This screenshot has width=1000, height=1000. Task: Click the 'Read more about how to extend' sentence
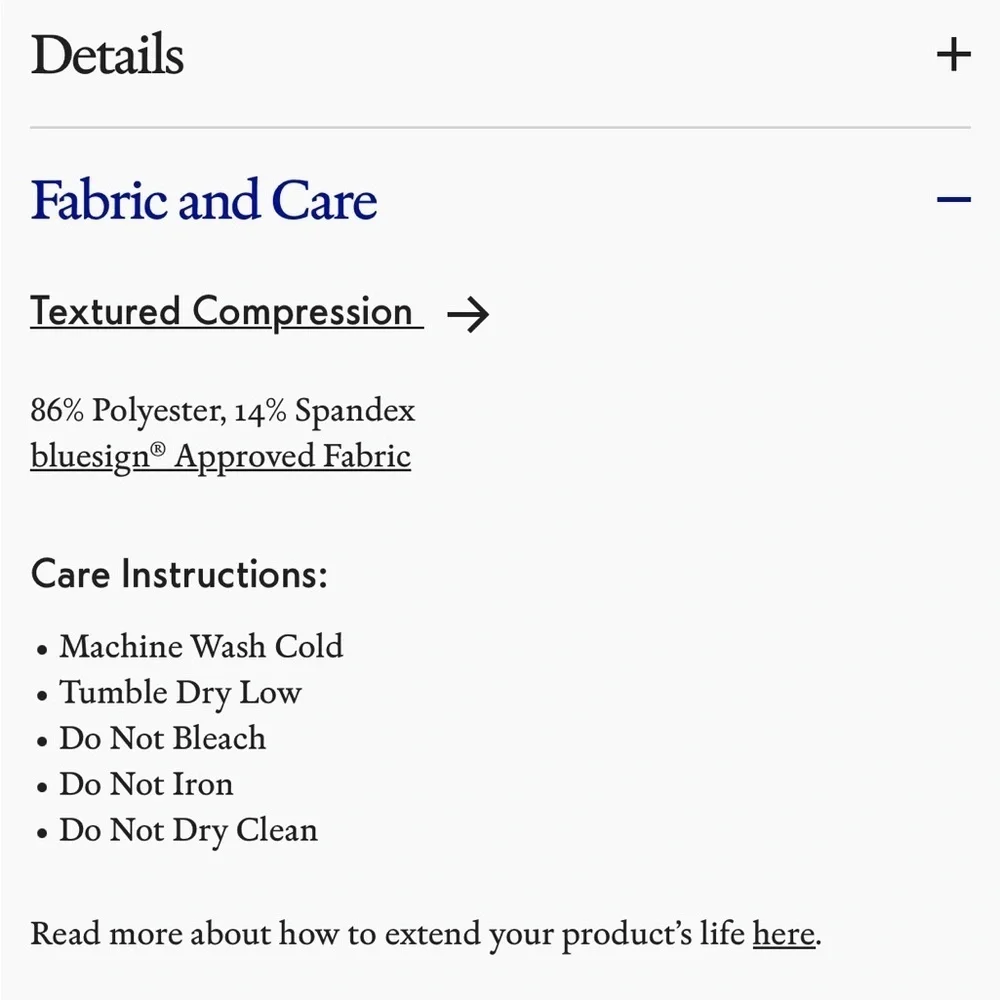tap(426, 934)
